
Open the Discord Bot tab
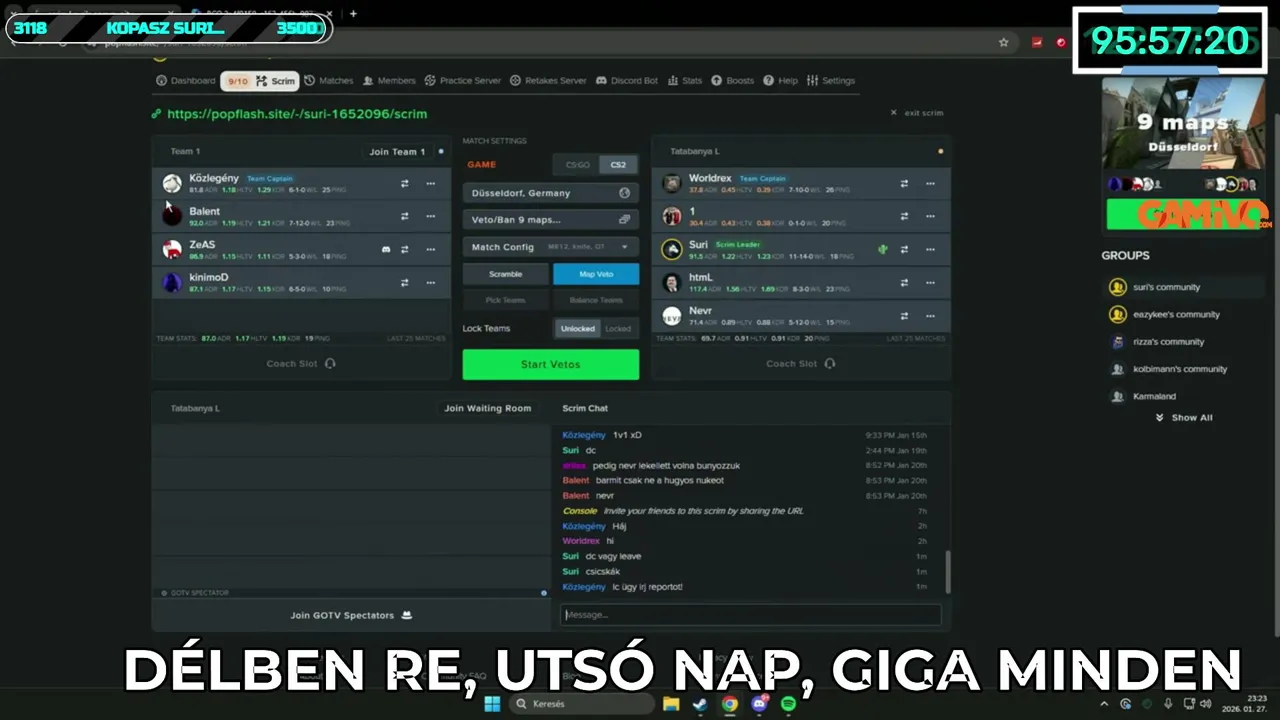coord(627,81)
